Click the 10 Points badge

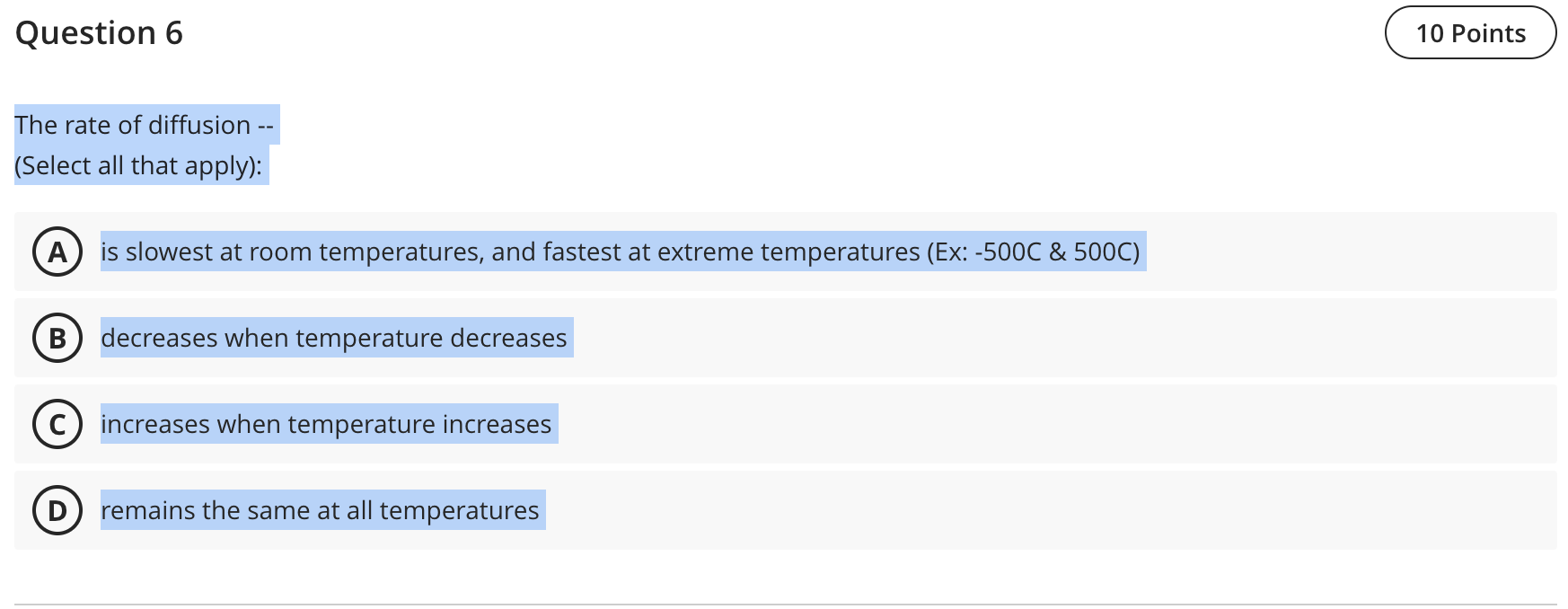coord(1472,33)
